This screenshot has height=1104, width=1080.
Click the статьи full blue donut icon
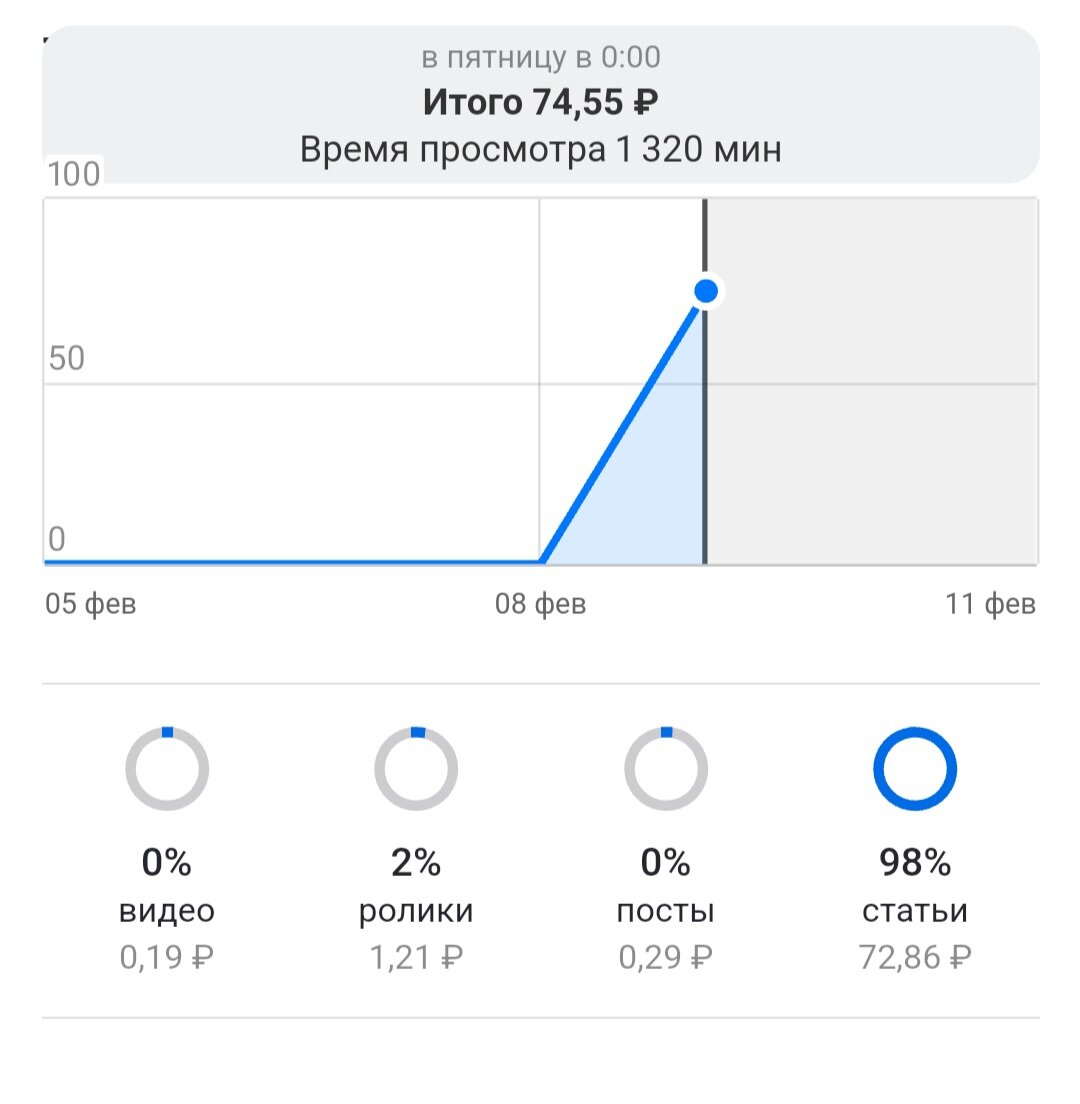pyautogui.click(x=915, y=769)
